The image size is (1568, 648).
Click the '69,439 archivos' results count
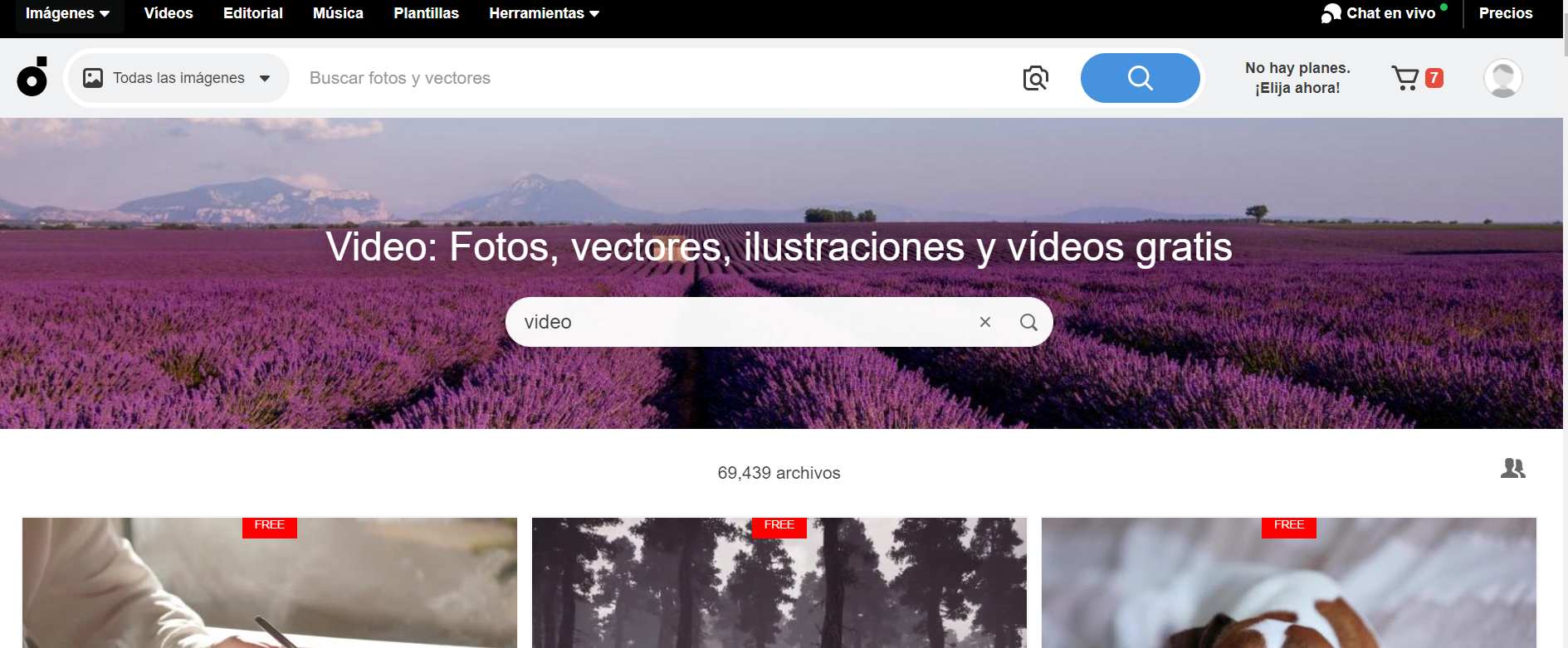(x=779, y=473)
